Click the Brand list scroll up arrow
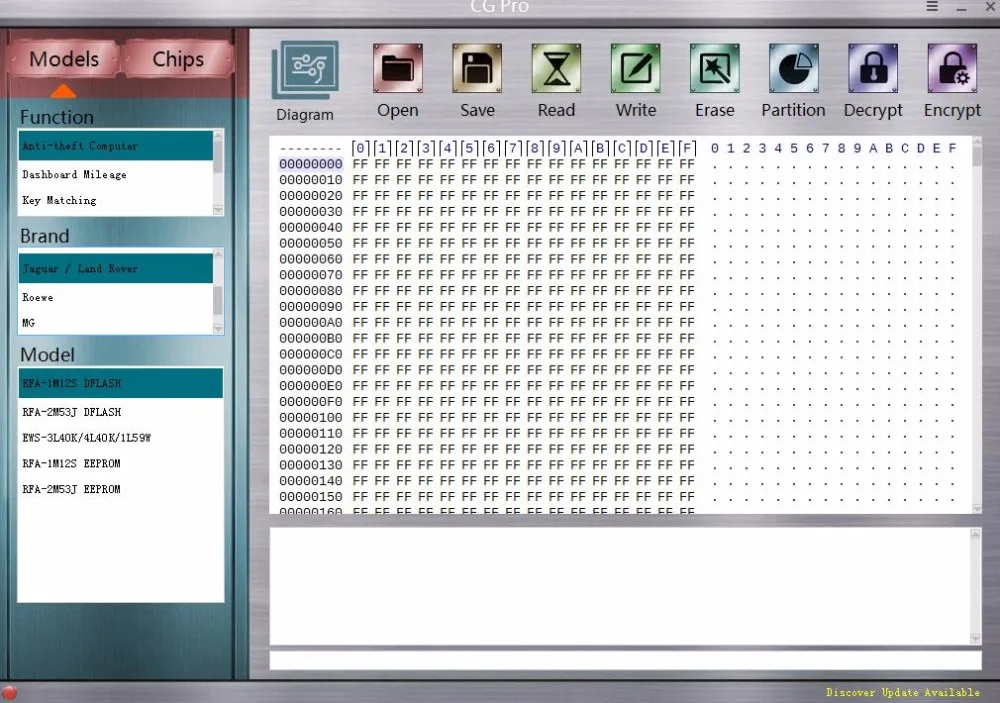This screenshot has width=1000, height=703. coord(218,254)
